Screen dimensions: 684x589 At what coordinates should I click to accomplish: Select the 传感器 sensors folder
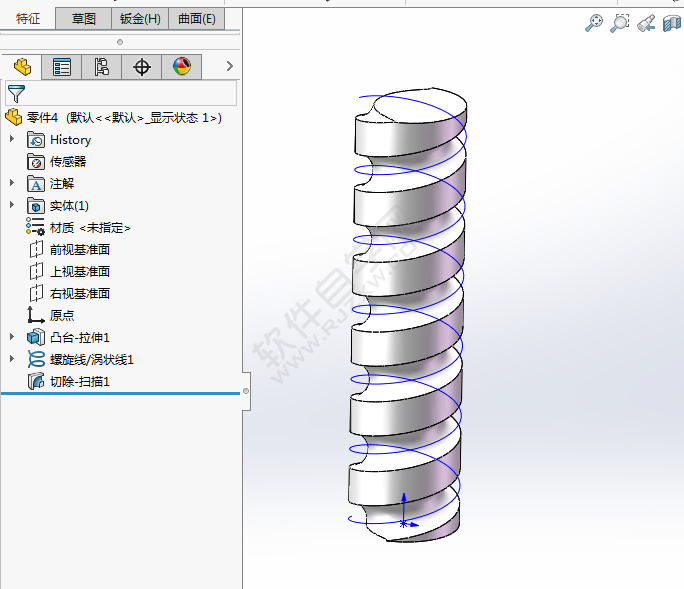coord(68,161)
